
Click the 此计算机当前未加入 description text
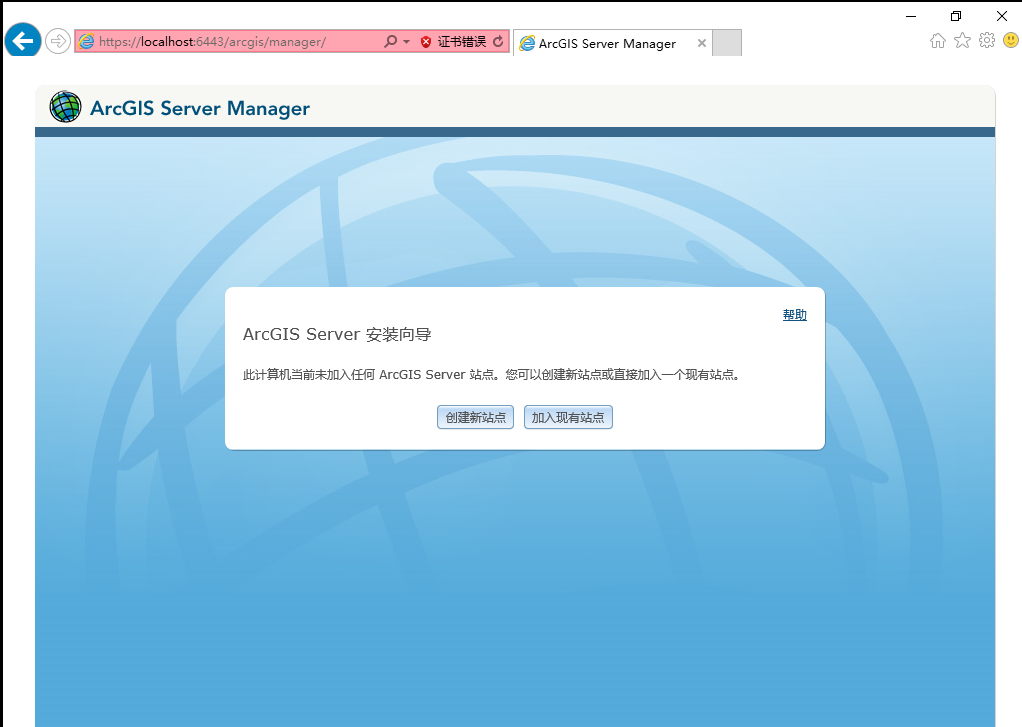pyautogui.click(x=492, y=375)
